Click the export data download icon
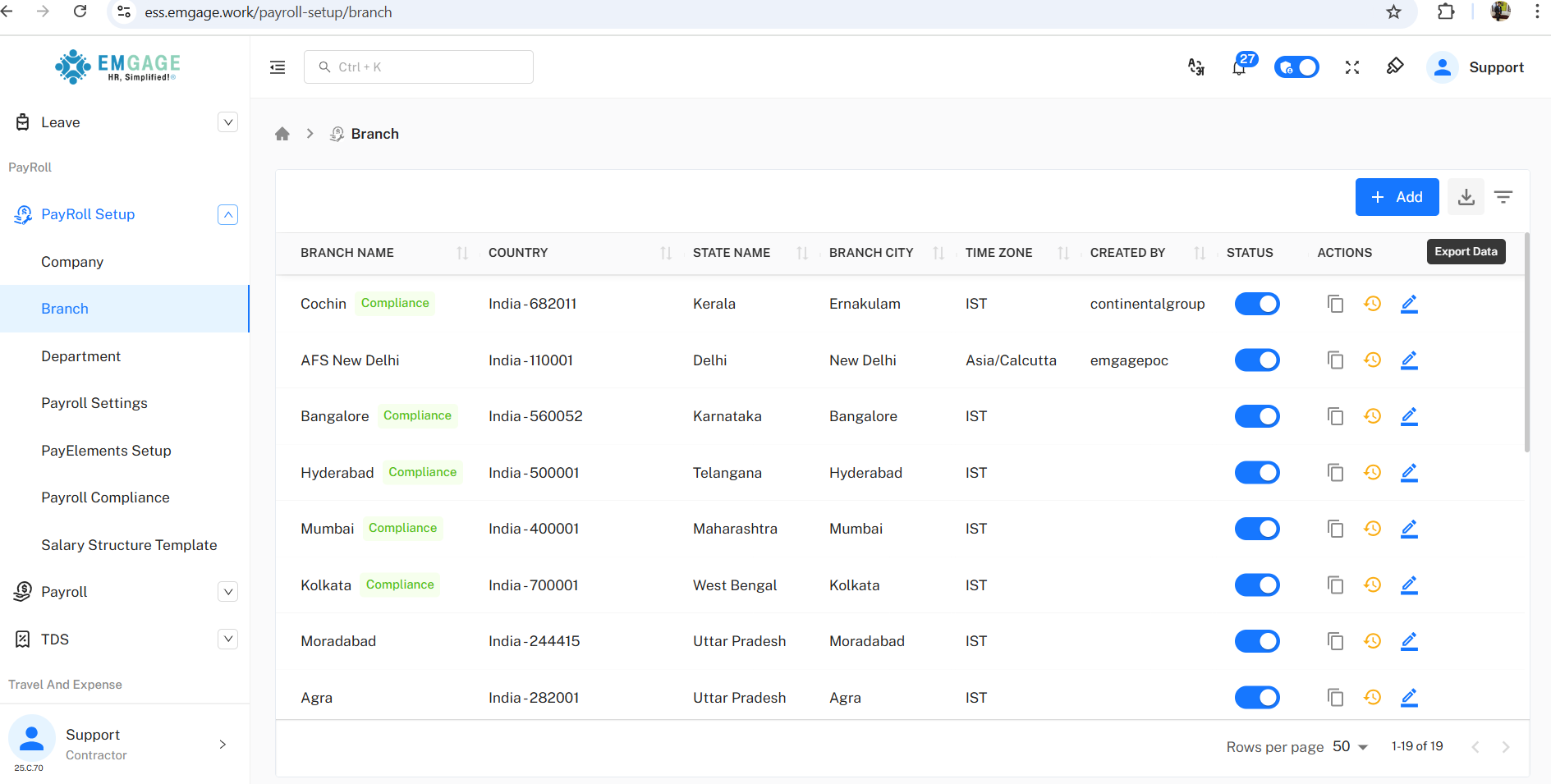The image size is (1551, 784). point(1466,197)
